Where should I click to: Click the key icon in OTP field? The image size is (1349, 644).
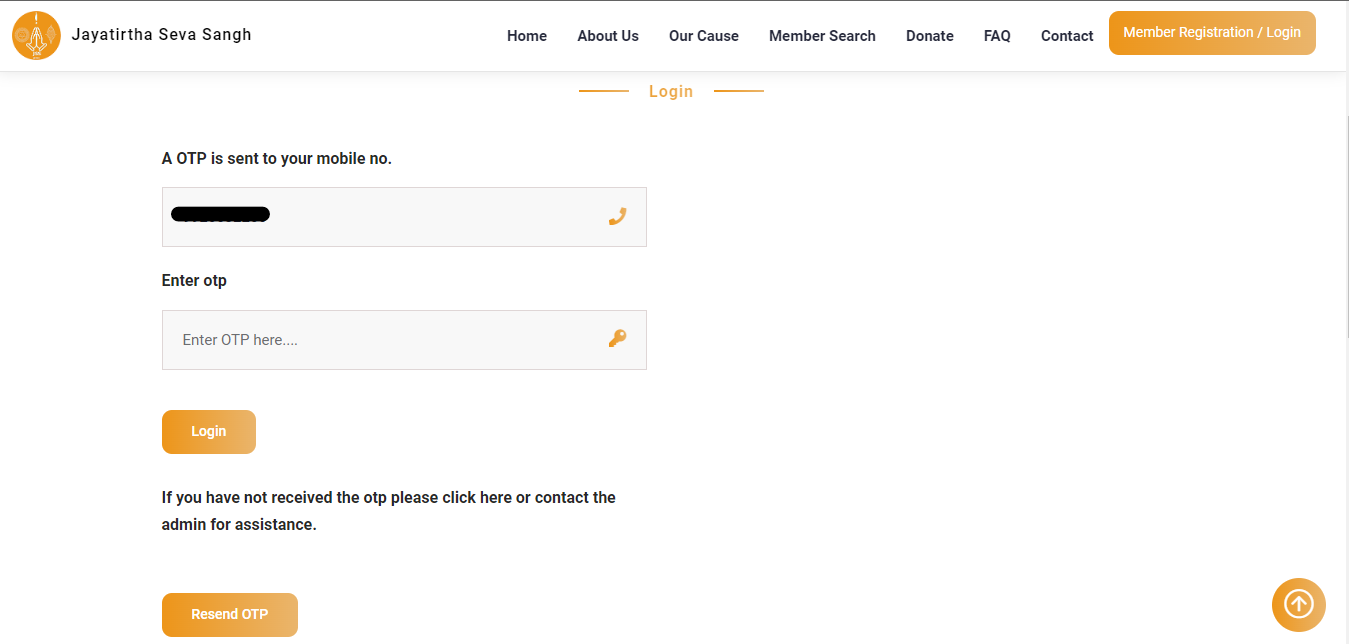[617, 339]
